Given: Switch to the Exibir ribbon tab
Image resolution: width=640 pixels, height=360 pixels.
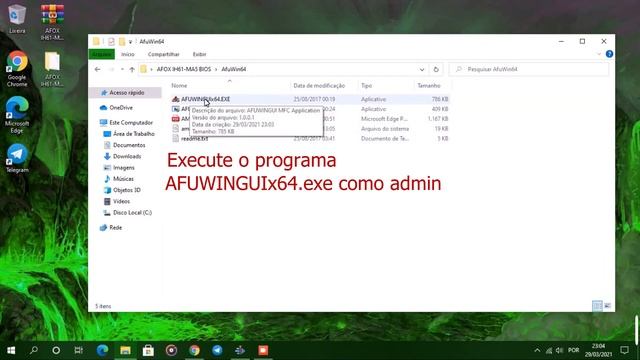Looking at the screenshot, I should pos(200,54).
